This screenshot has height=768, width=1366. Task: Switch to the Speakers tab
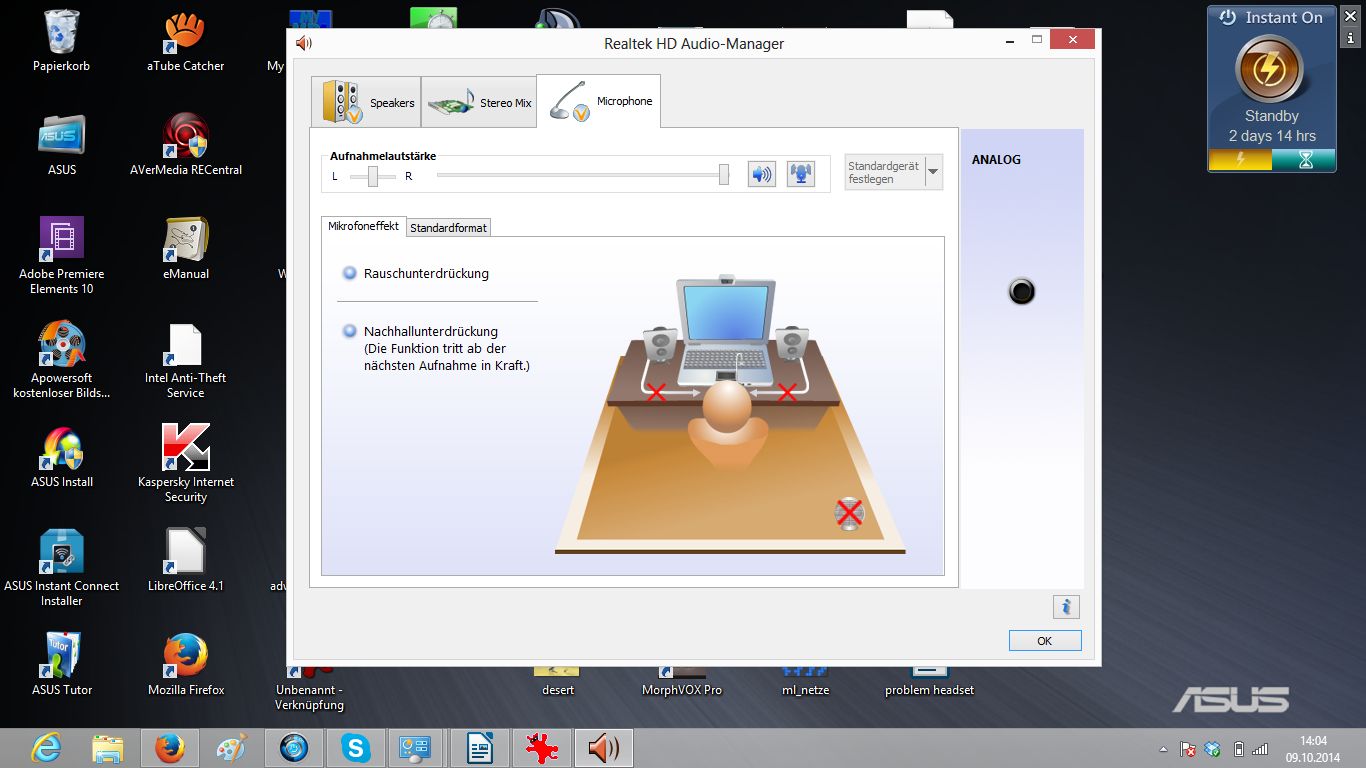[x=366, y=102]
